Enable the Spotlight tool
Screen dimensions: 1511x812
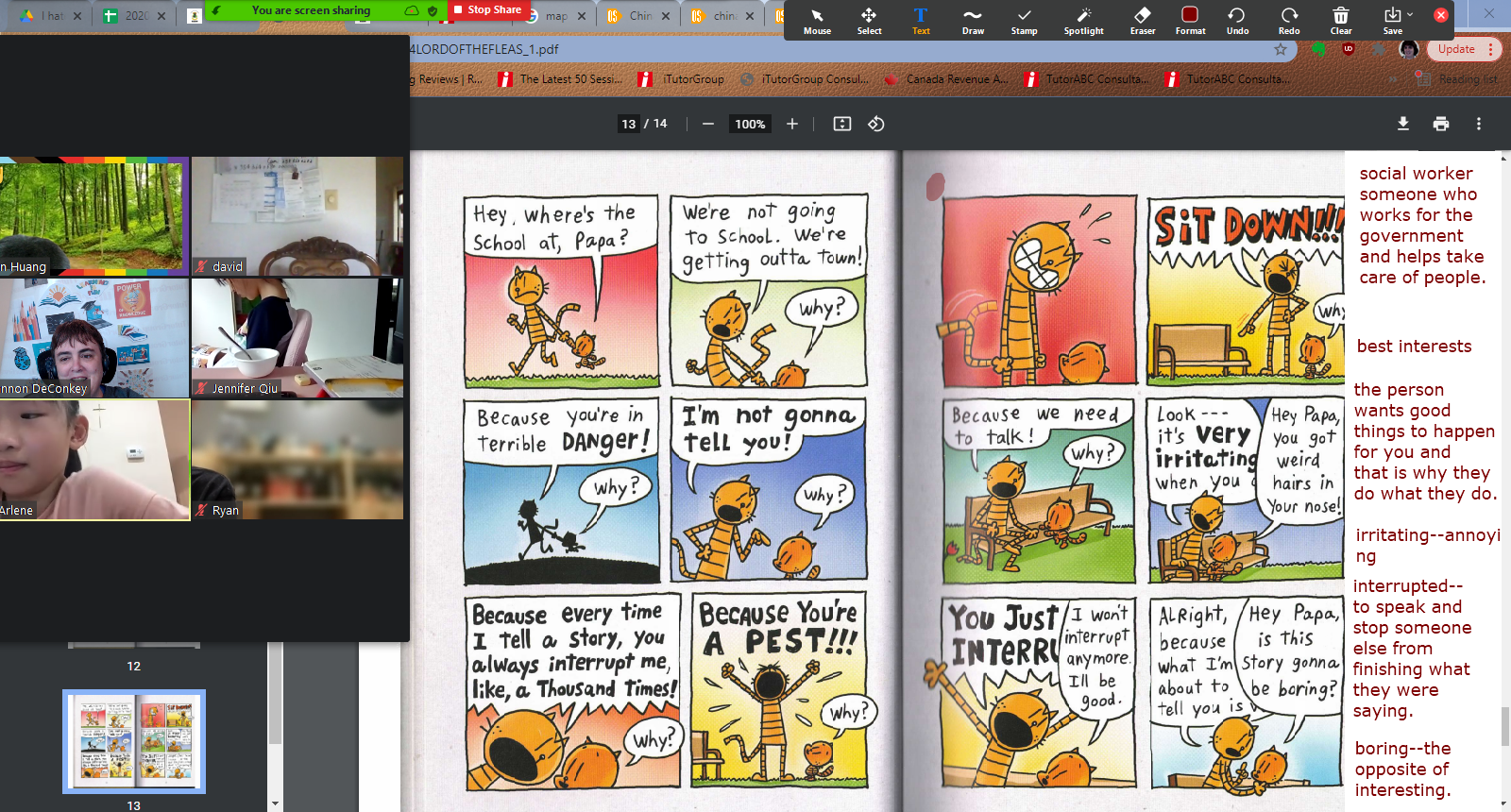pos(1083,20)
